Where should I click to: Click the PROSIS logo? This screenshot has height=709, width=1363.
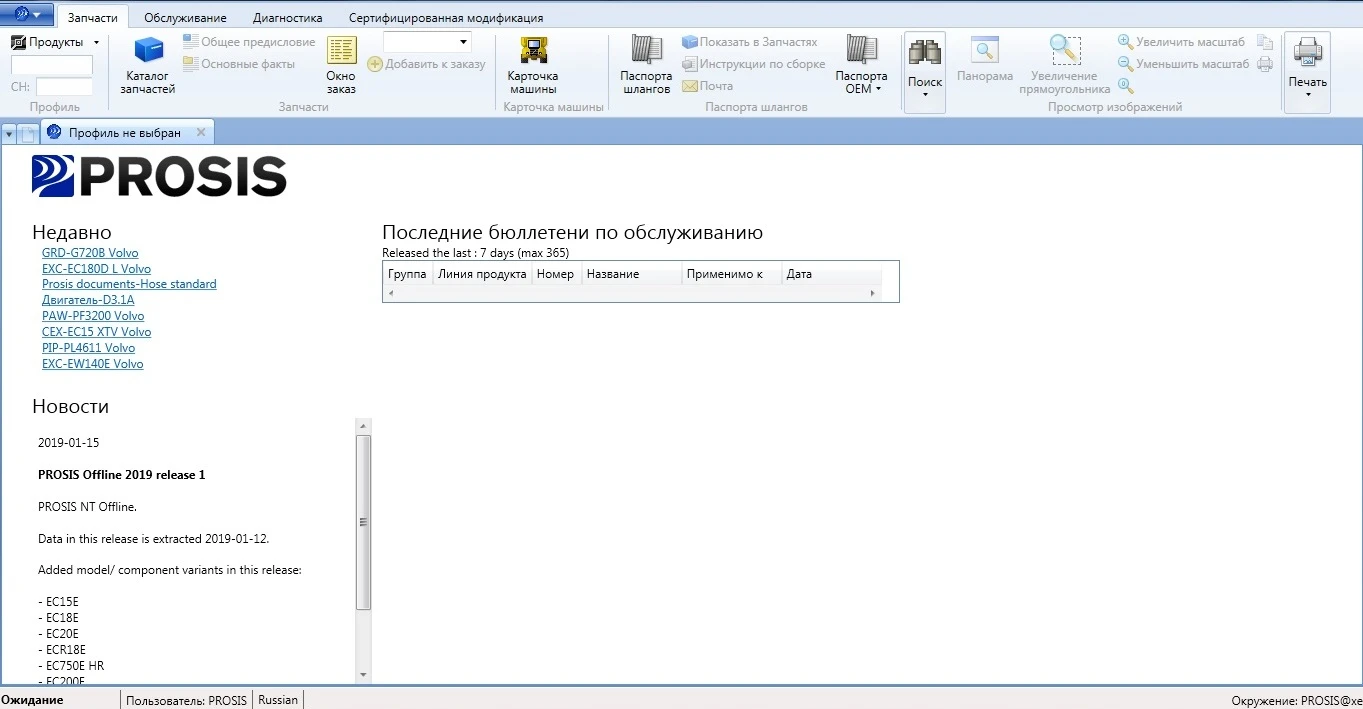click(x=159, y=176)
